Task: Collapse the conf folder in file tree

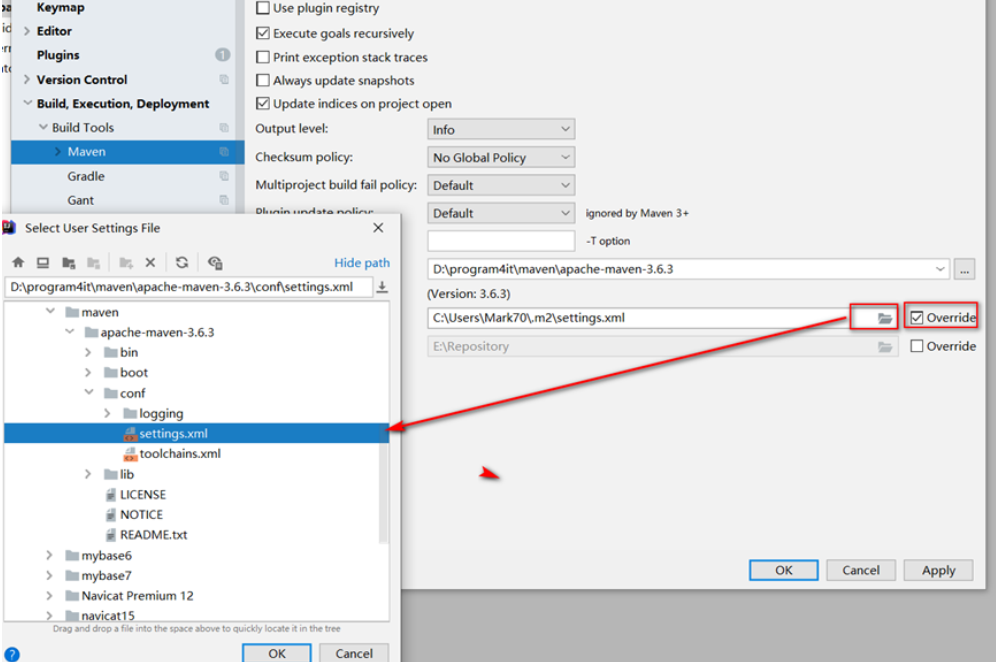Action: (x=89, y=393)
